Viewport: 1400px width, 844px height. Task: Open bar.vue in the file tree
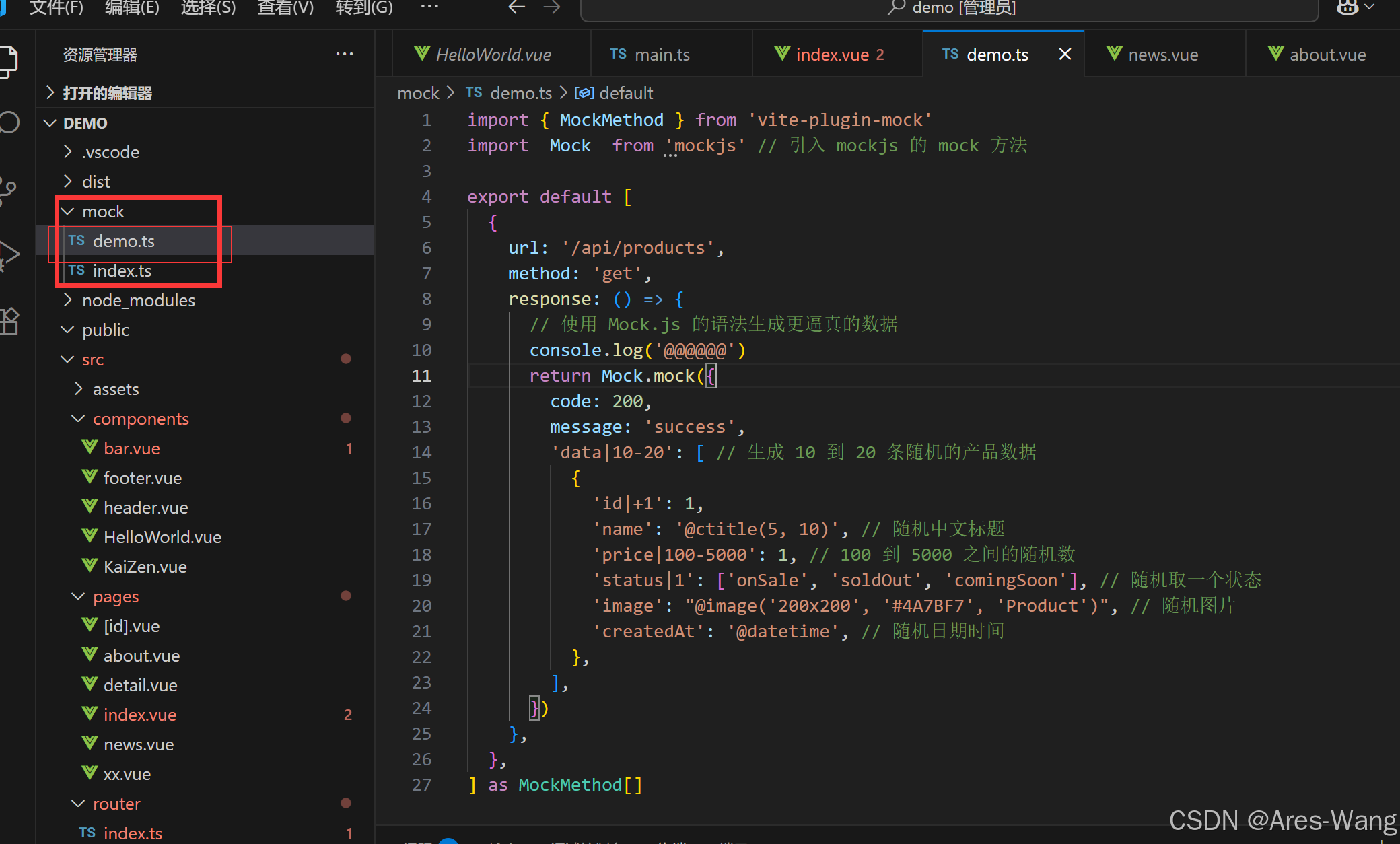pyautogui.click(x=205, y=448)
